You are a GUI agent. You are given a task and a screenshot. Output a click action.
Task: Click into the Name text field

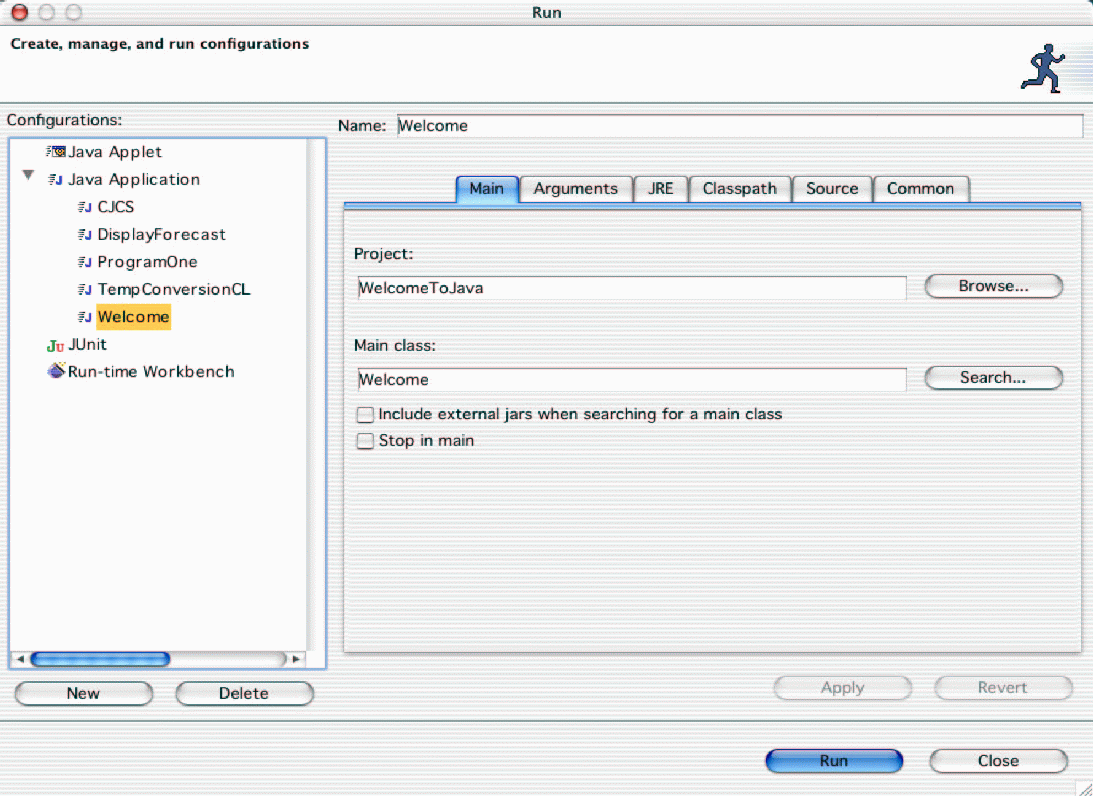740,126
